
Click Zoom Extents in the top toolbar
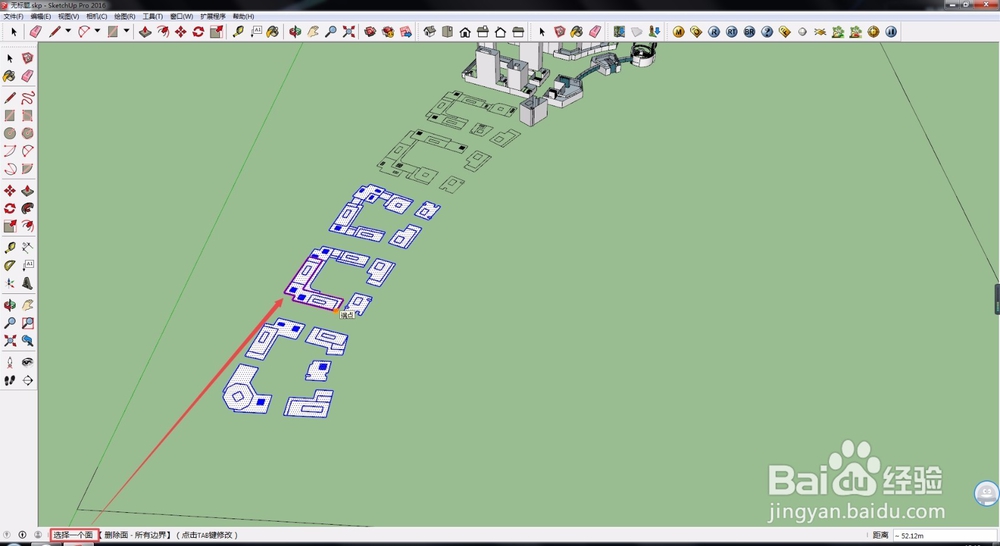point(349,31)
